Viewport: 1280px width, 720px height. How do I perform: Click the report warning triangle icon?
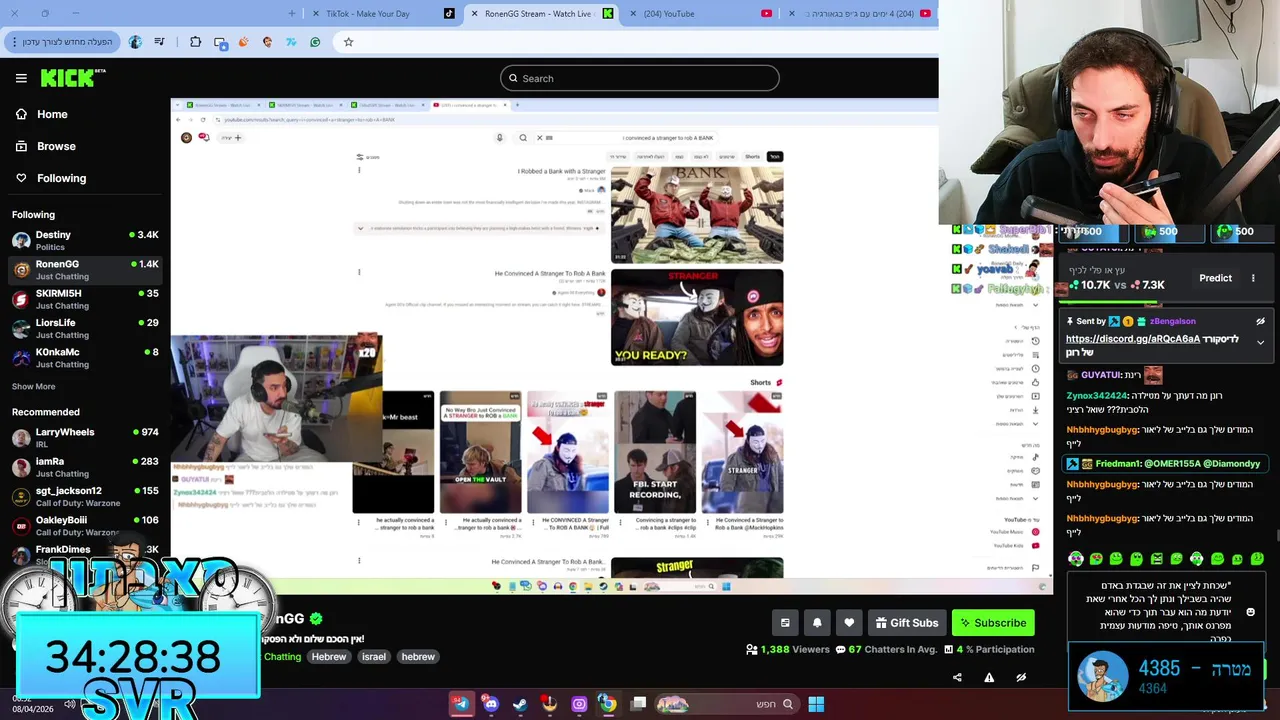989,677
